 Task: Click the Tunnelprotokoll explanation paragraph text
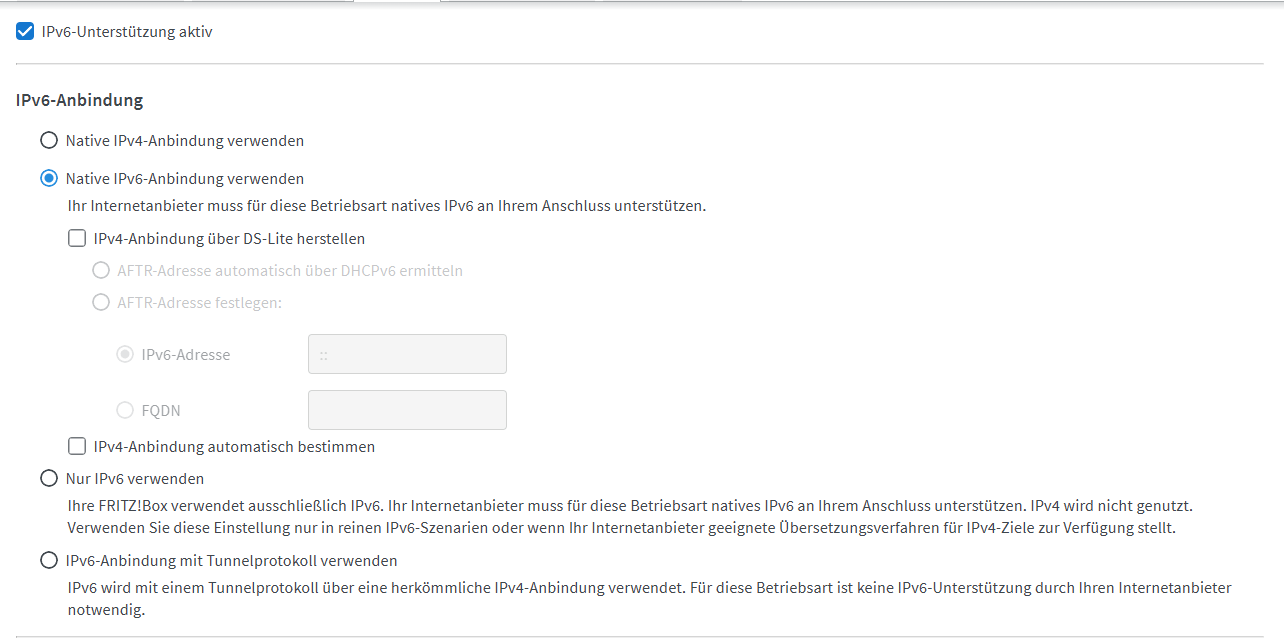[650, 598]
